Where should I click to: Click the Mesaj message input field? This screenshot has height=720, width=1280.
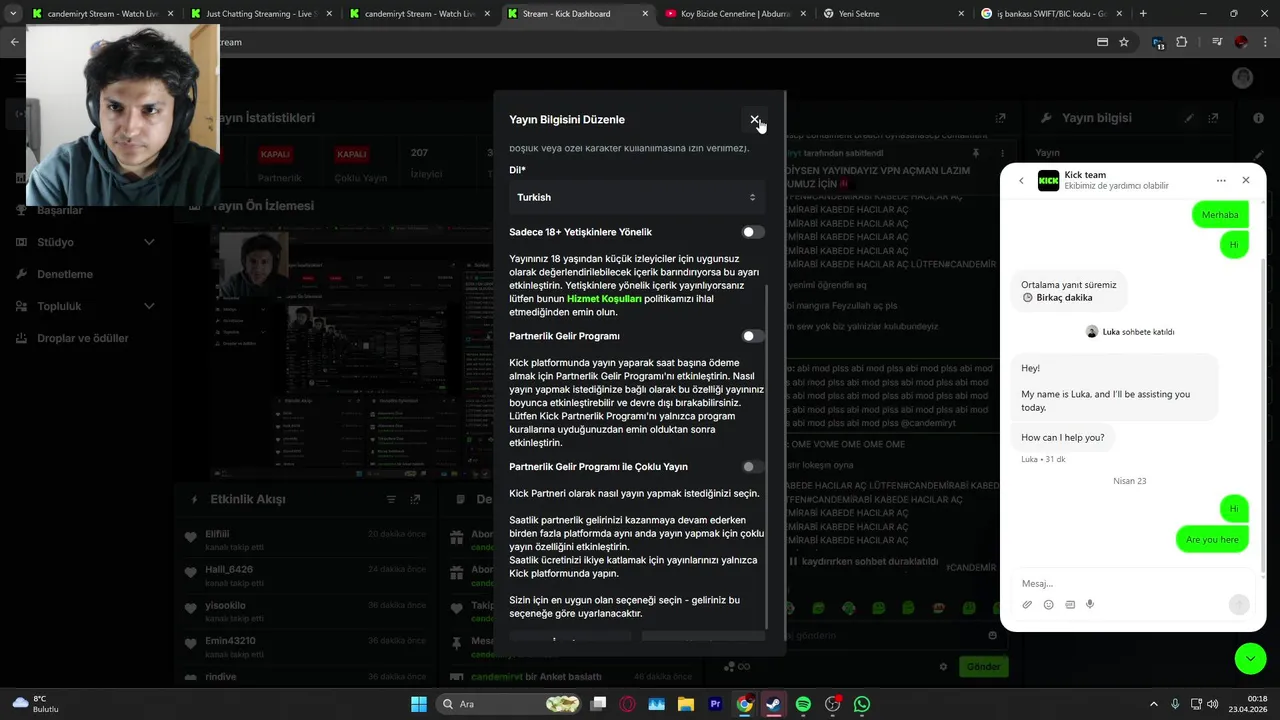click(1130, 583)
